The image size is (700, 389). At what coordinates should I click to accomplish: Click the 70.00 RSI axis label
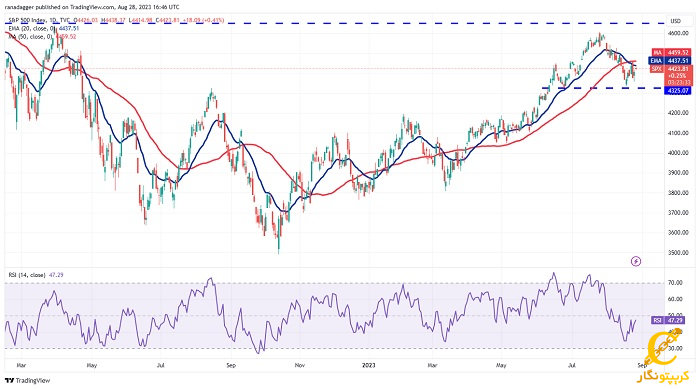[x=675, y=283]
